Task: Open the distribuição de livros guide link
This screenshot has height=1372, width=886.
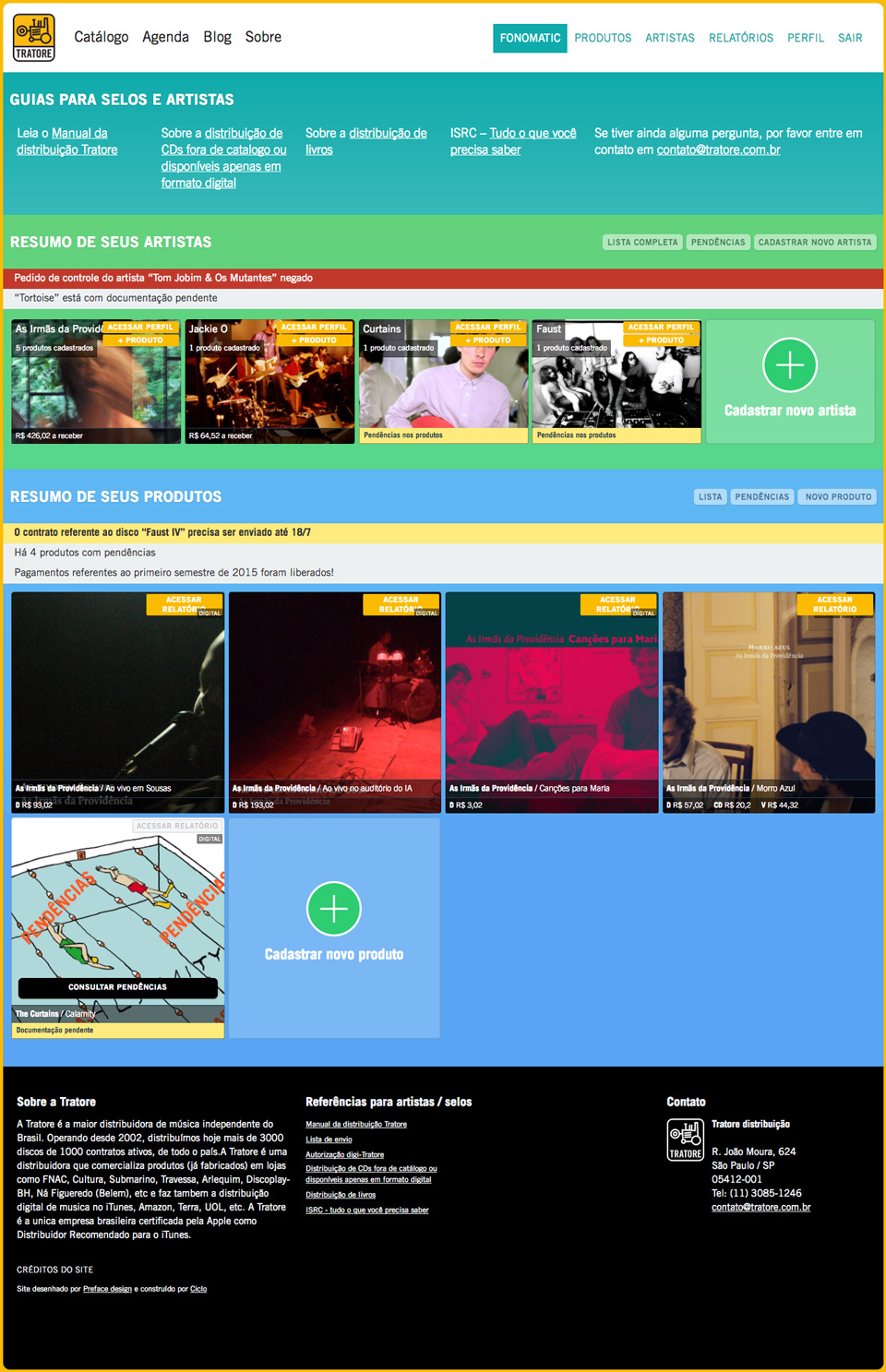Action: [x=366, y=141]
